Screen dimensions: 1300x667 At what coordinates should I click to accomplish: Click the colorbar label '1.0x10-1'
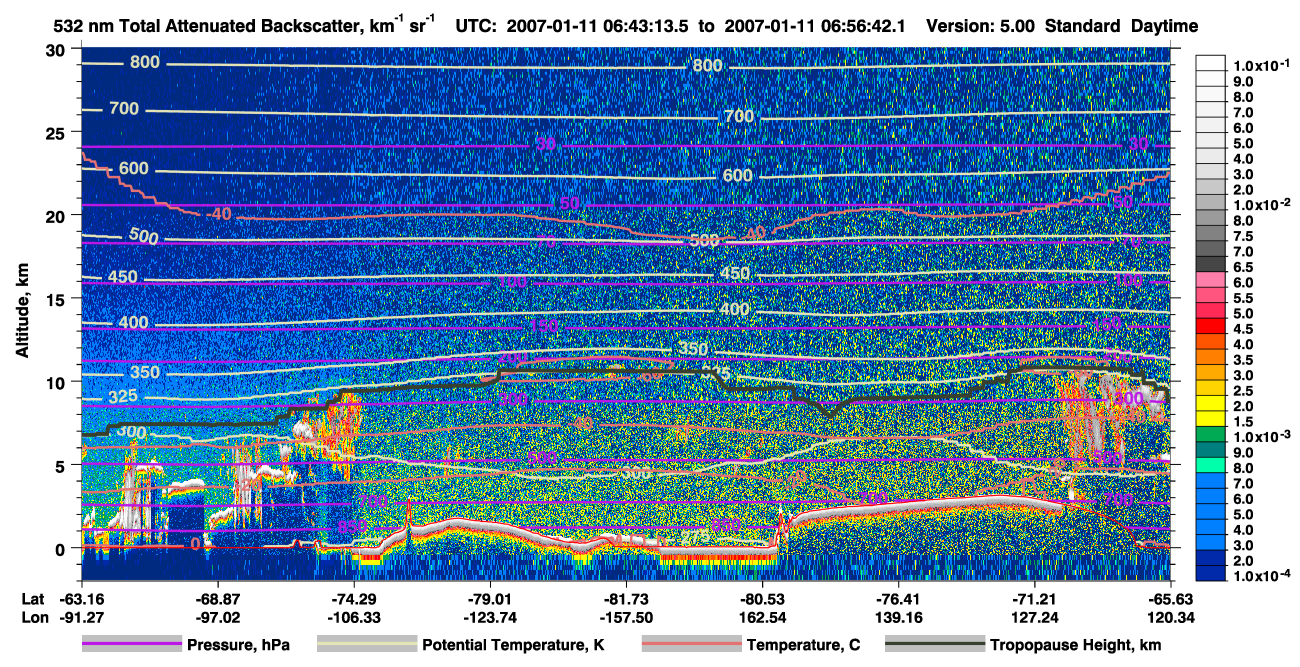(1262, 66)
